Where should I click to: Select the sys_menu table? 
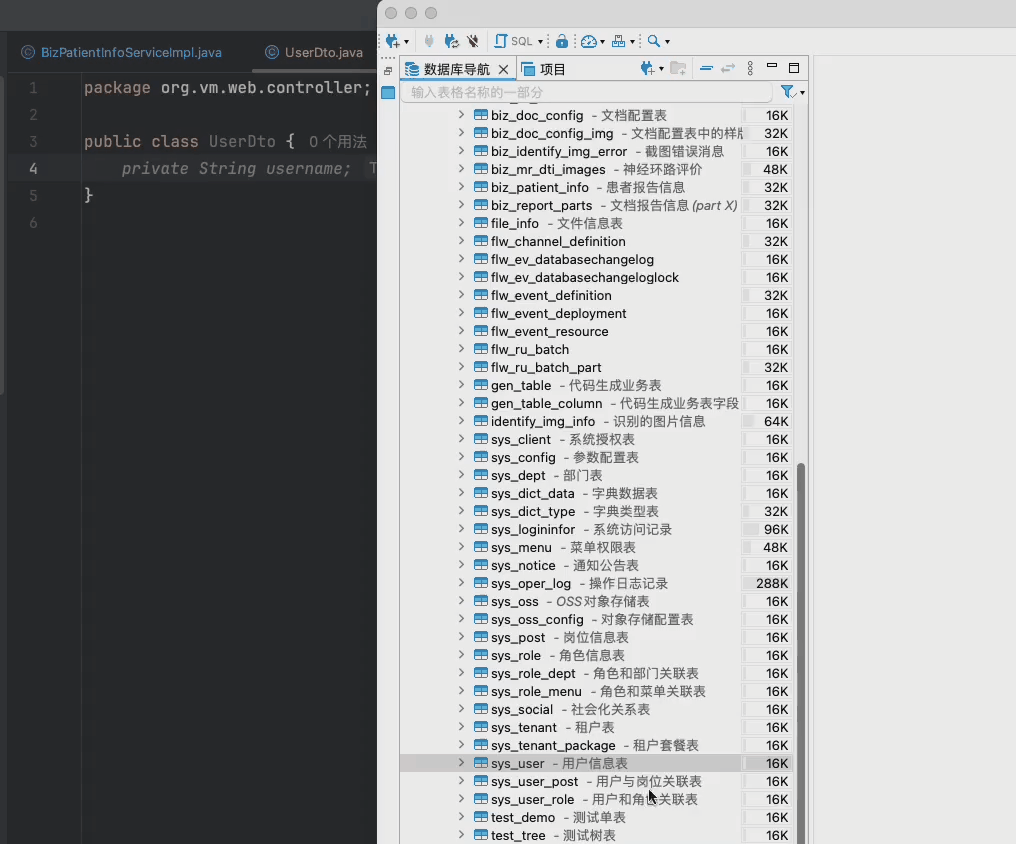522,547
